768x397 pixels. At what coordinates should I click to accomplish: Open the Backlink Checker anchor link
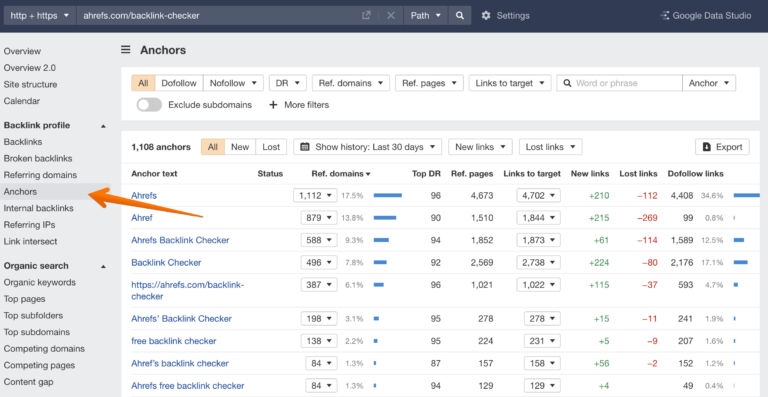pos(166,262)
